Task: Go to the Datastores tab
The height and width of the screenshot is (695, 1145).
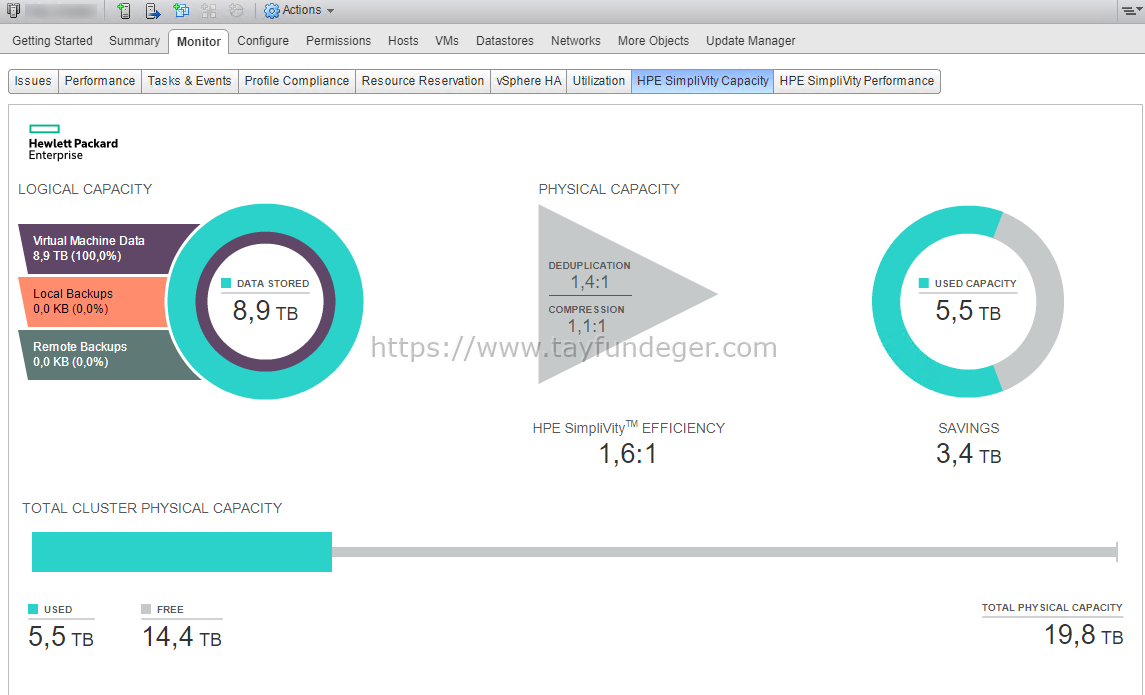Action: [505, 41]
